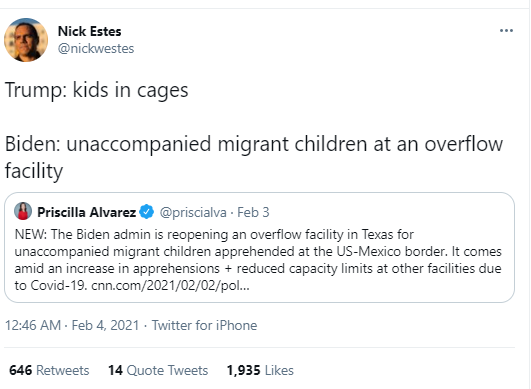Open Priscilla Alvarez name in quoted tweet

(x=86, y=212)
